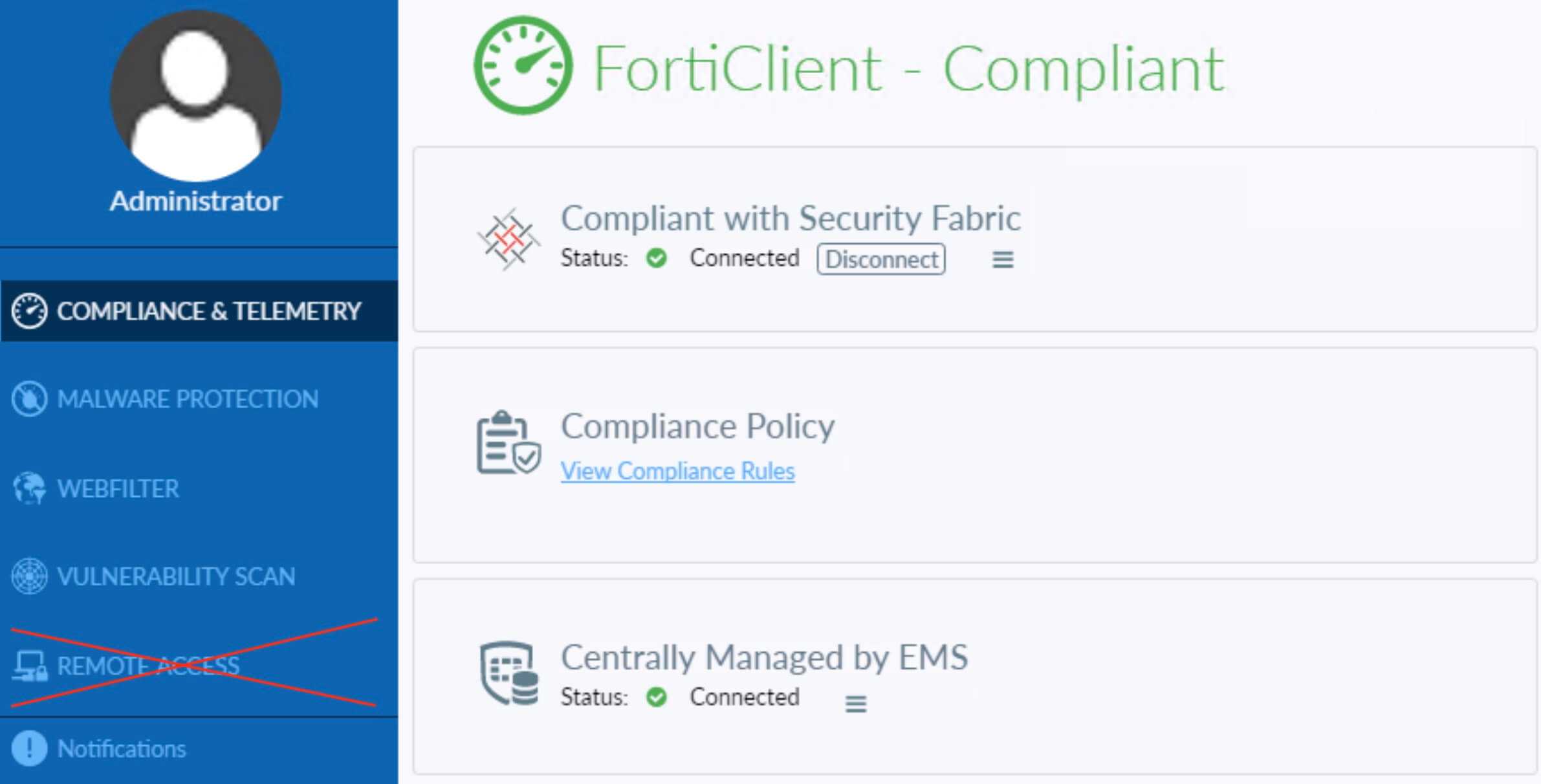Viewport: 1541px width, 784px height.
Task: Click the Remote Access laptop lock icon
Action: (29, 666)
